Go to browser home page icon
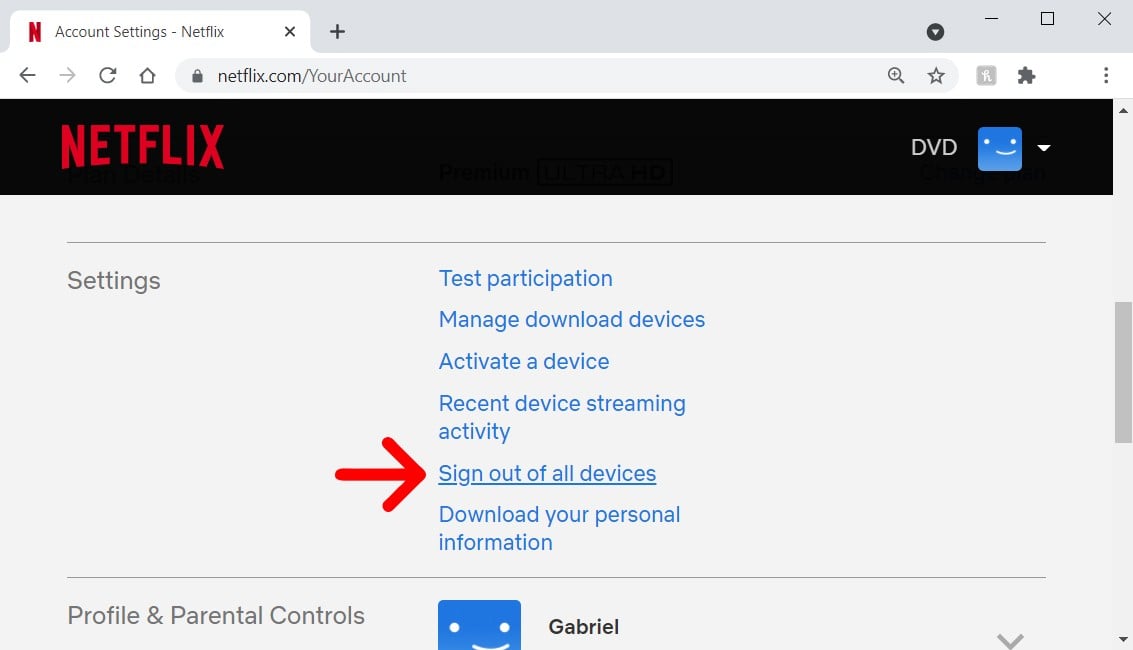 click(148, 76)
